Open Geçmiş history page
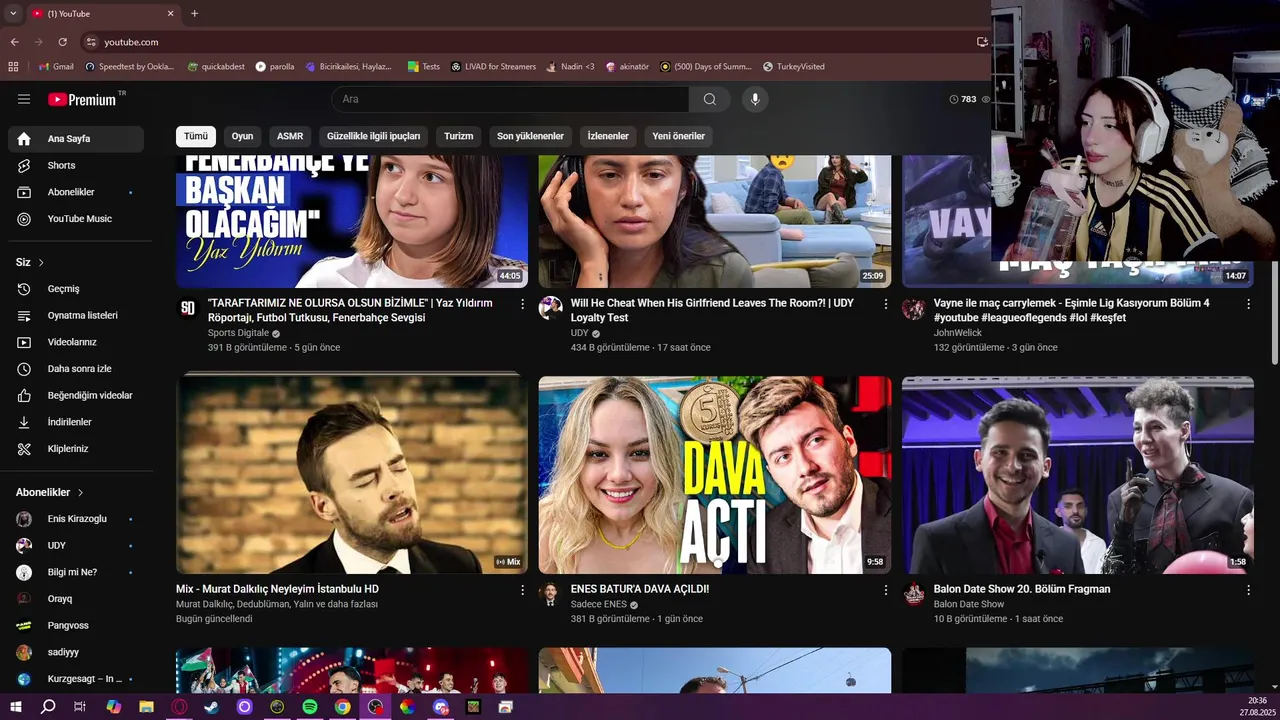Image resolution: width=1280 pixels, height=720 pixels. [x=76, y=289]
